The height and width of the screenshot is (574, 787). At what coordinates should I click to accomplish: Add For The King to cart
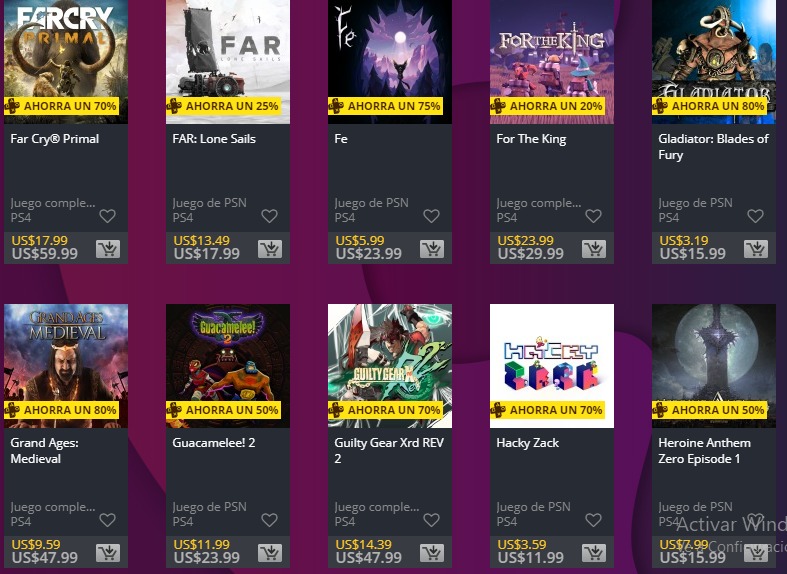pos(594,249)
